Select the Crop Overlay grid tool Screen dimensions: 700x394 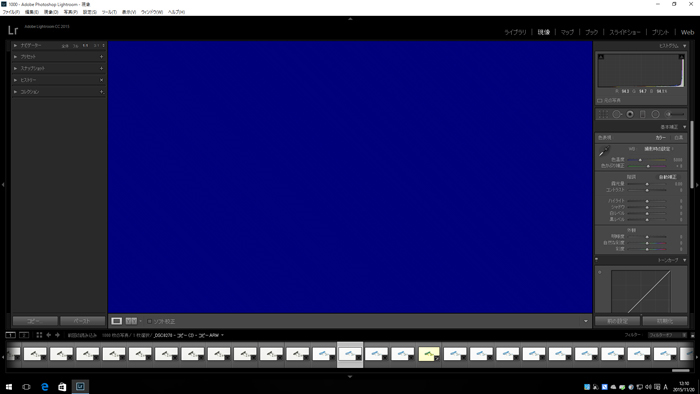[x=603, y=114]
